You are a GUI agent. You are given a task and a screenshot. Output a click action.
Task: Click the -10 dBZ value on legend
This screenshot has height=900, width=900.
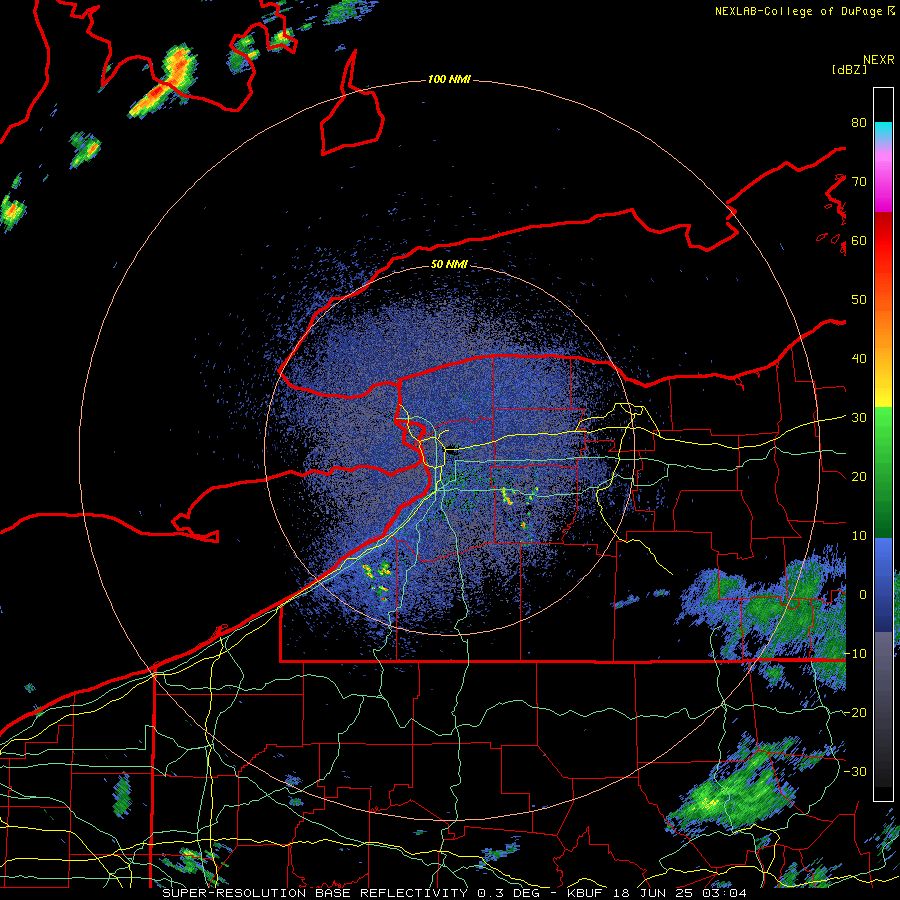855,654
